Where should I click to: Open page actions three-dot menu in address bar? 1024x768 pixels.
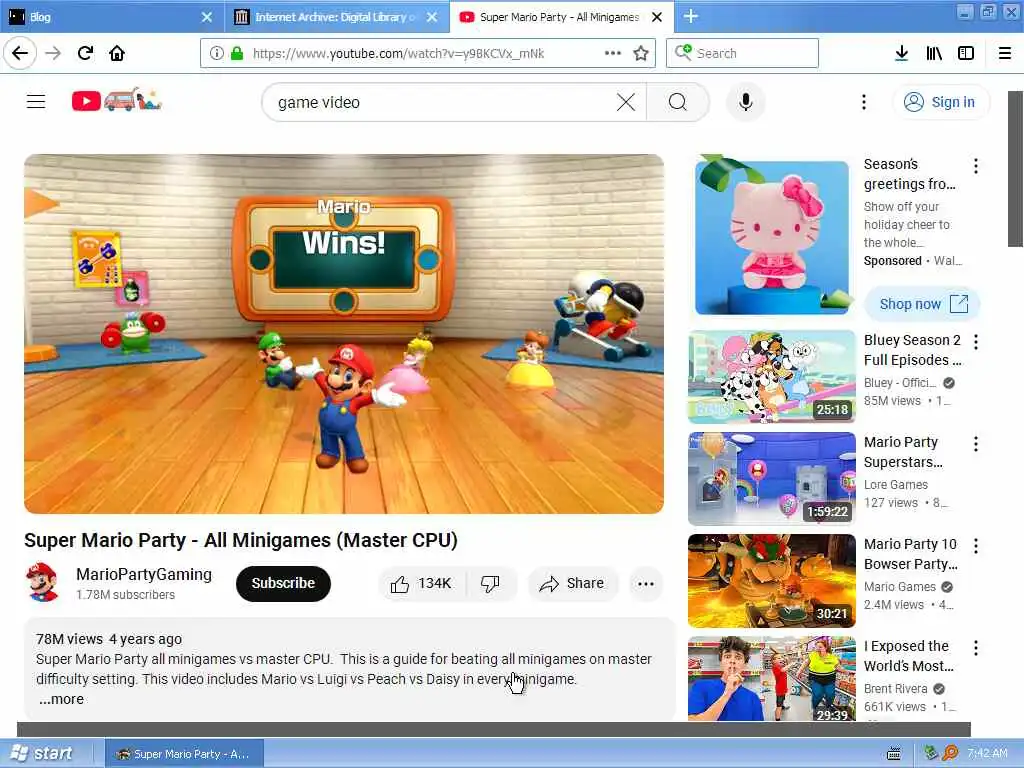point(613,53)
